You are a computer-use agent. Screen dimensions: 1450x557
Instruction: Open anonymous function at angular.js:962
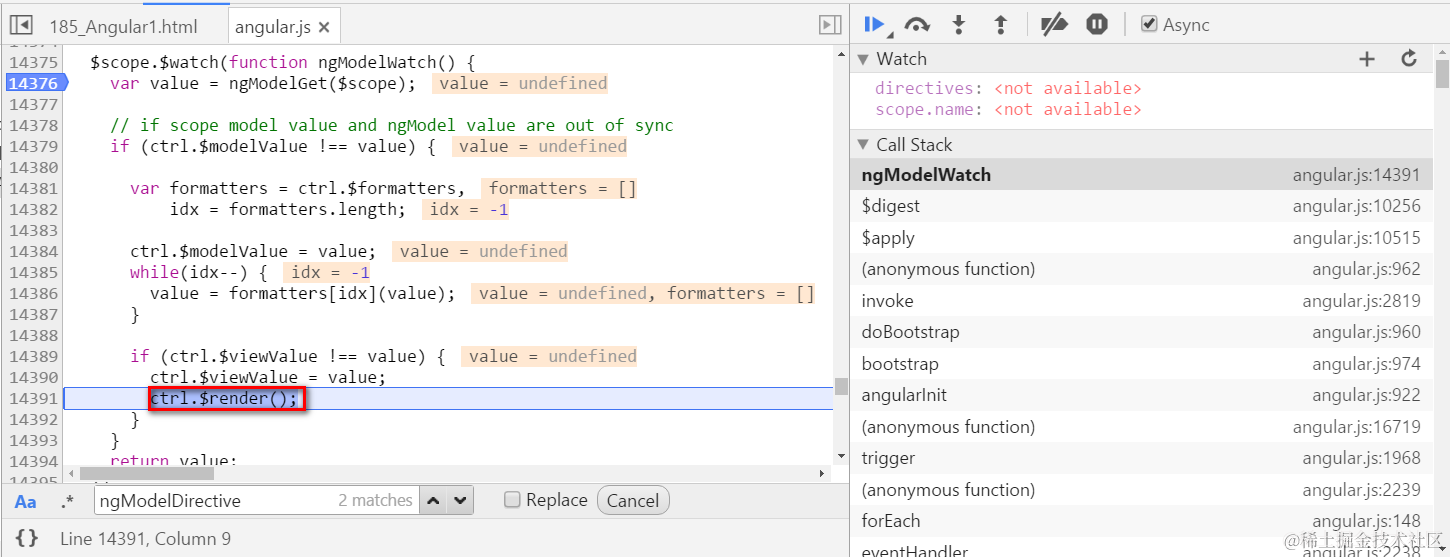pos(1141,269)
